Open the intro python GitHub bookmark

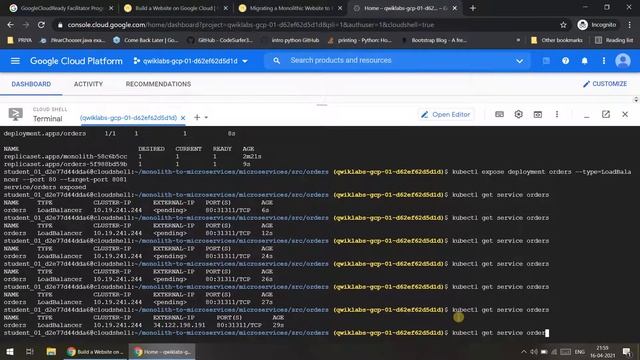(291, 40)
